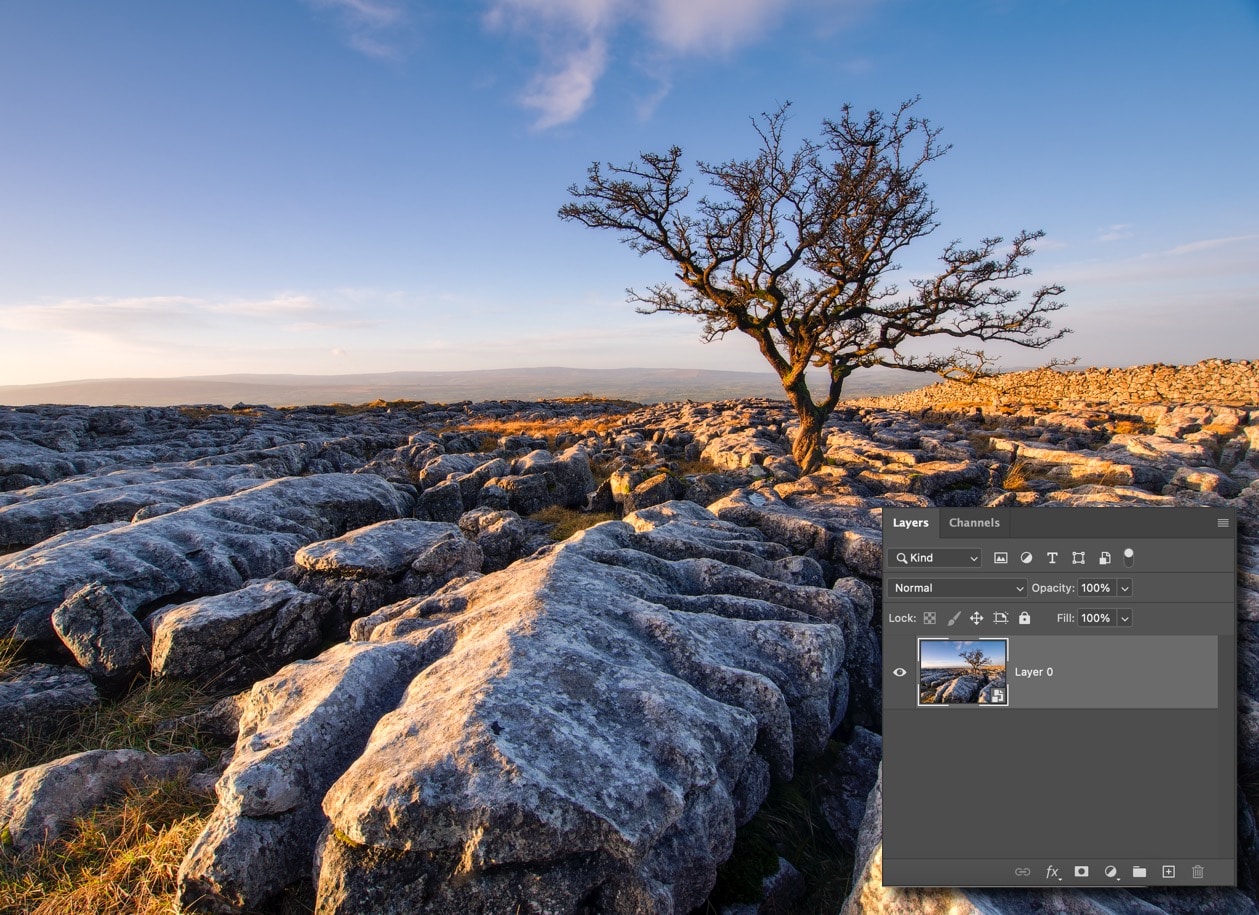Create a new layer
This screenshot has height=915, width=1259.
[x=1168, y=872]
